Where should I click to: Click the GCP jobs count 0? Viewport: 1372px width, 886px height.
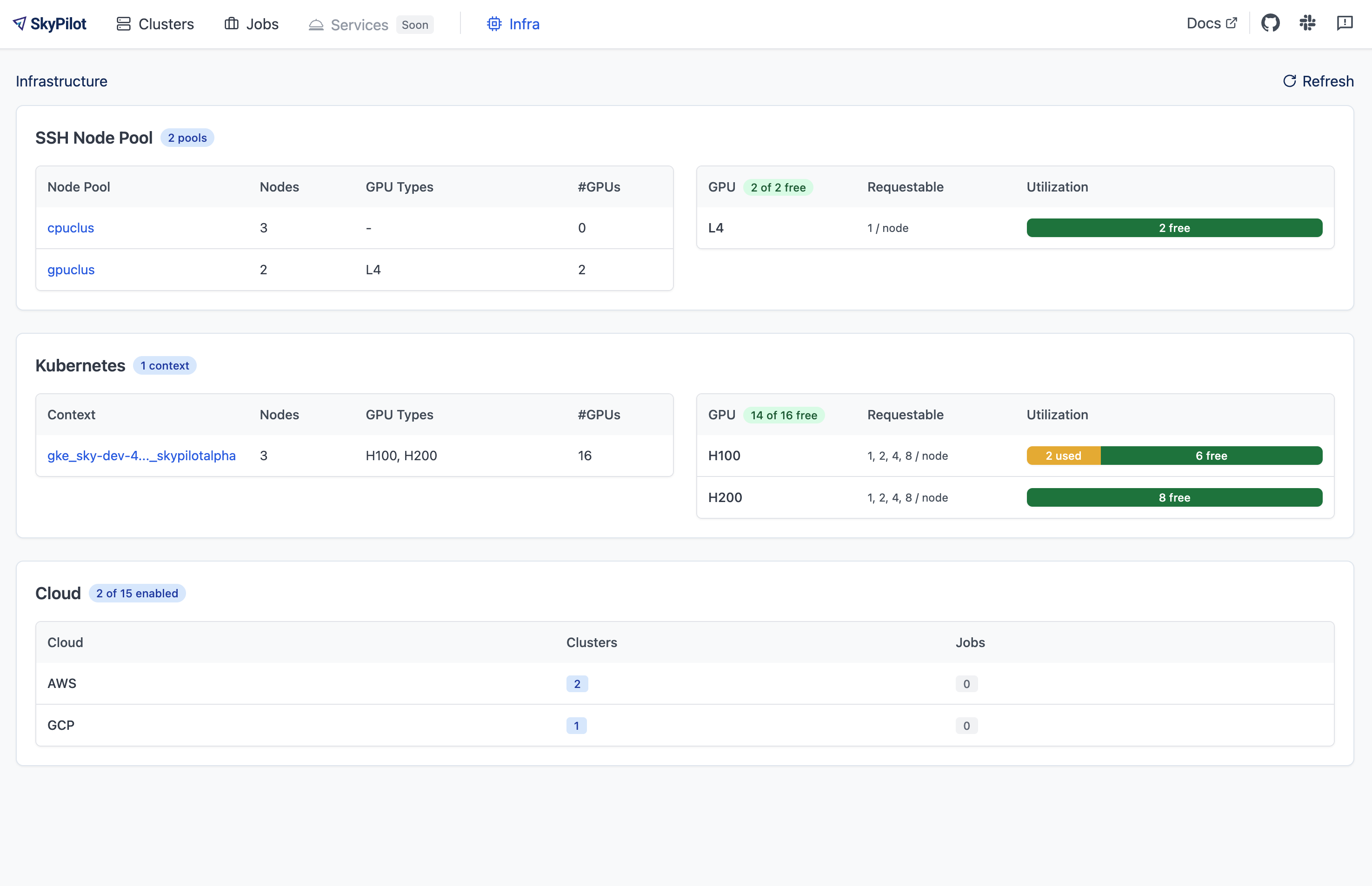tap(967, 726)
